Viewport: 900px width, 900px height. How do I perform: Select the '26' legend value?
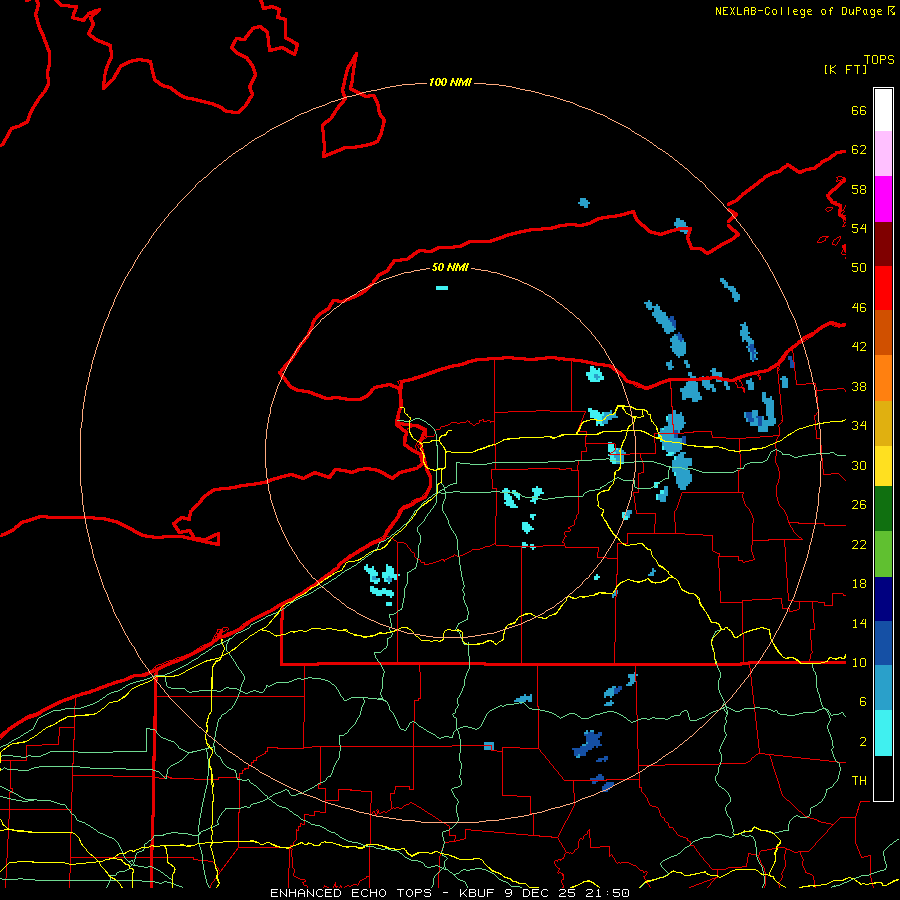[859, 505]
